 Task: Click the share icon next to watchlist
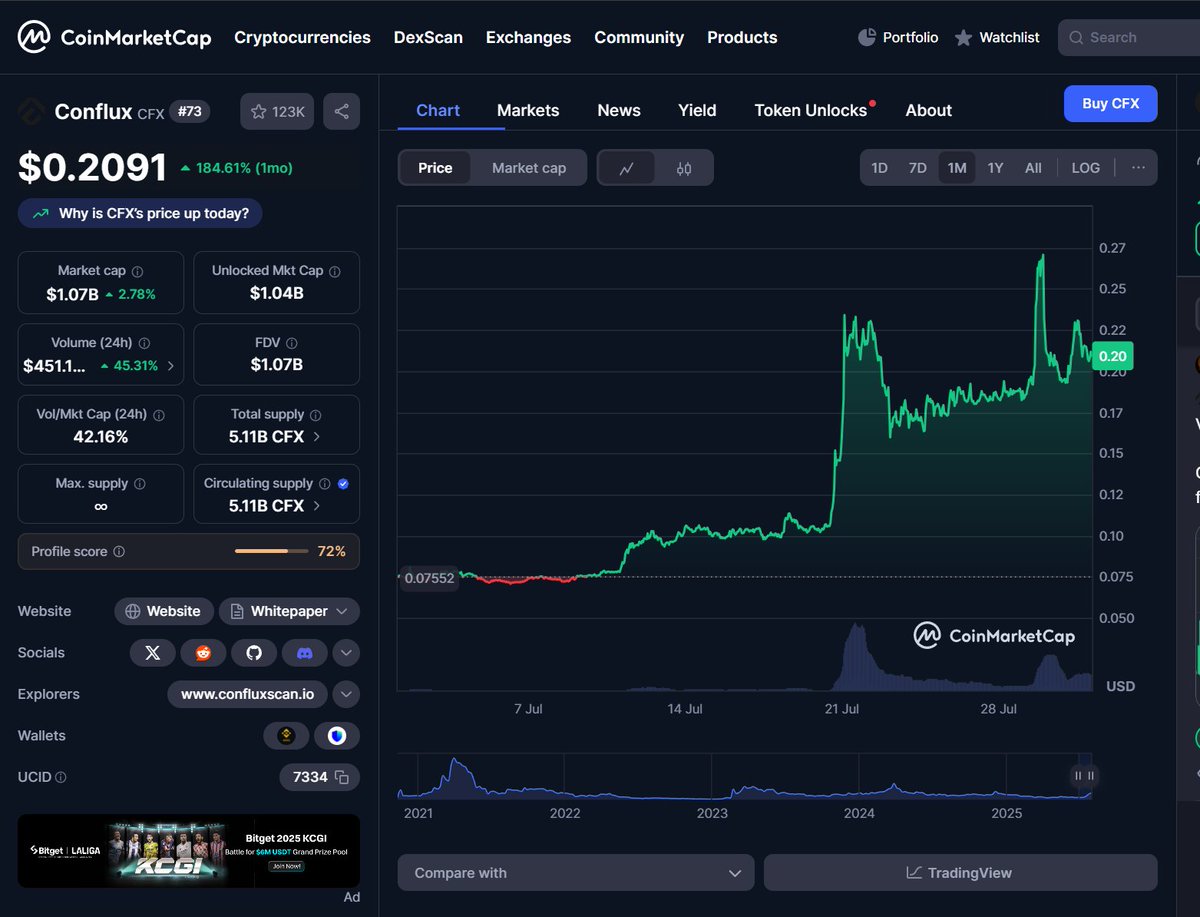point(342,111)
